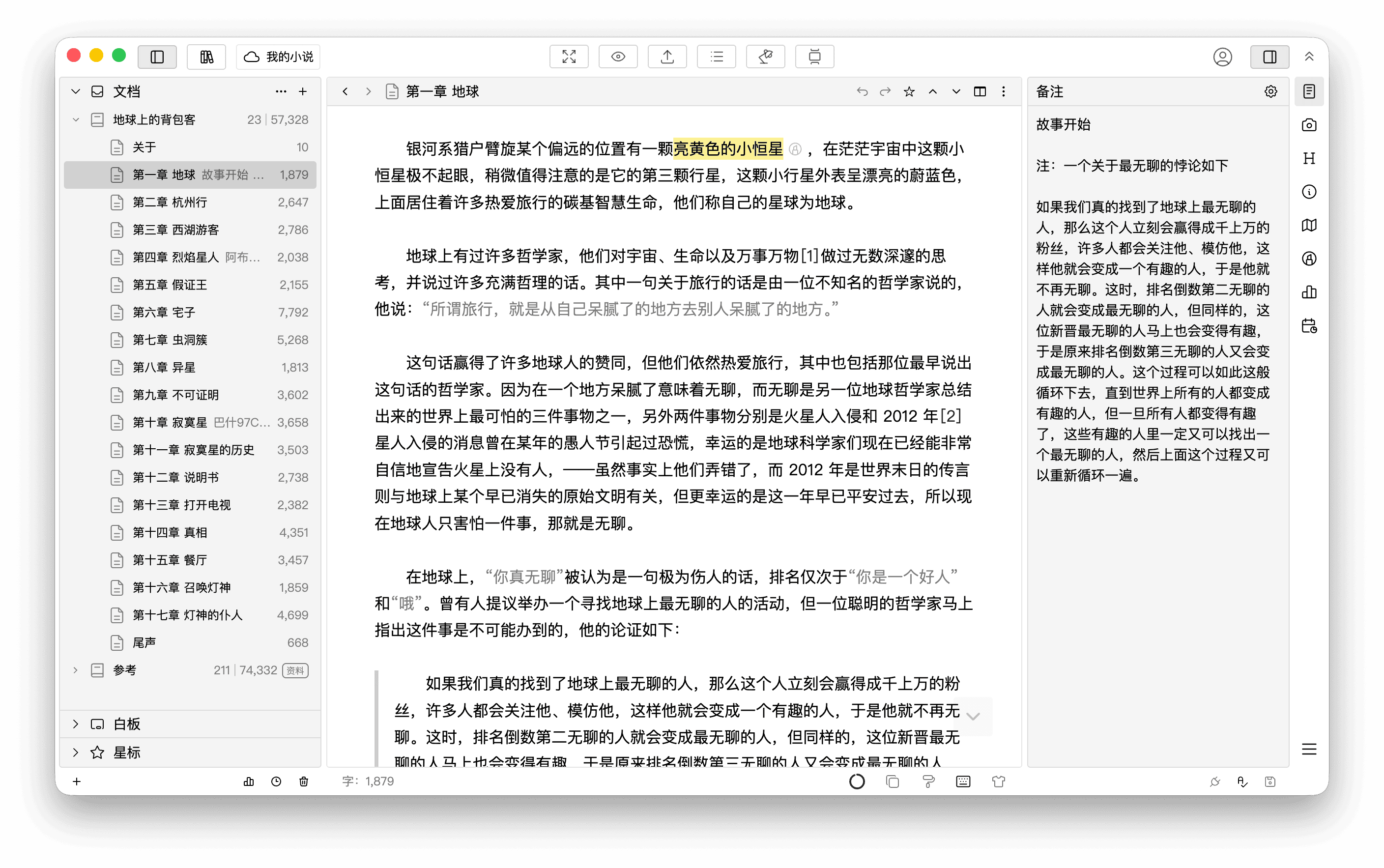This screenshot has width=1384, height=868.
Task: Toggle the left sidebar panel
Action: tap(157, 56)
